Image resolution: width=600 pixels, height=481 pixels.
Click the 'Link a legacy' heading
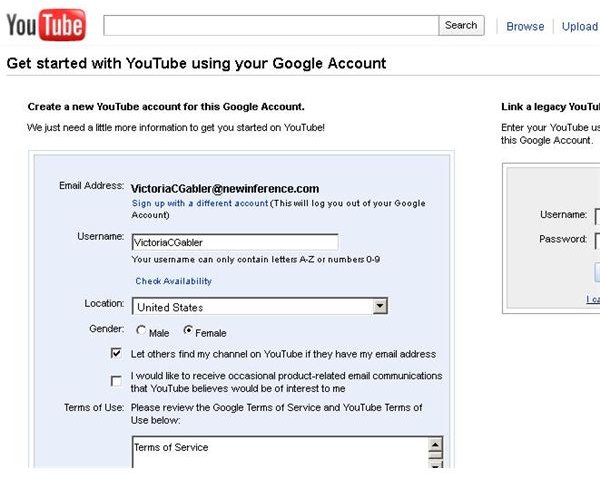coord(550,107)
